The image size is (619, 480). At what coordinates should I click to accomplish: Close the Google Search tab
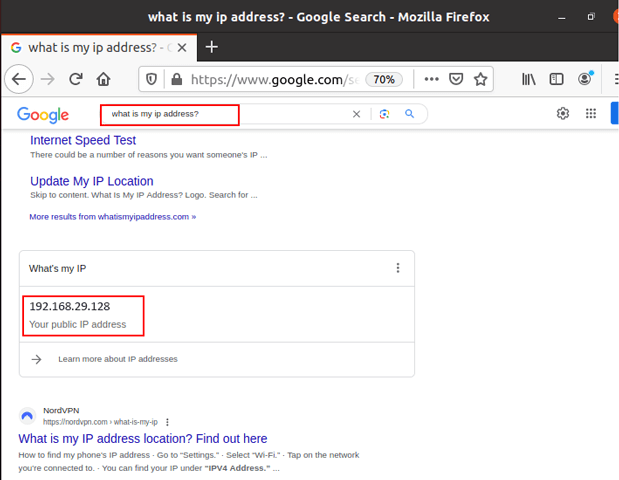(x=182, y=48)
